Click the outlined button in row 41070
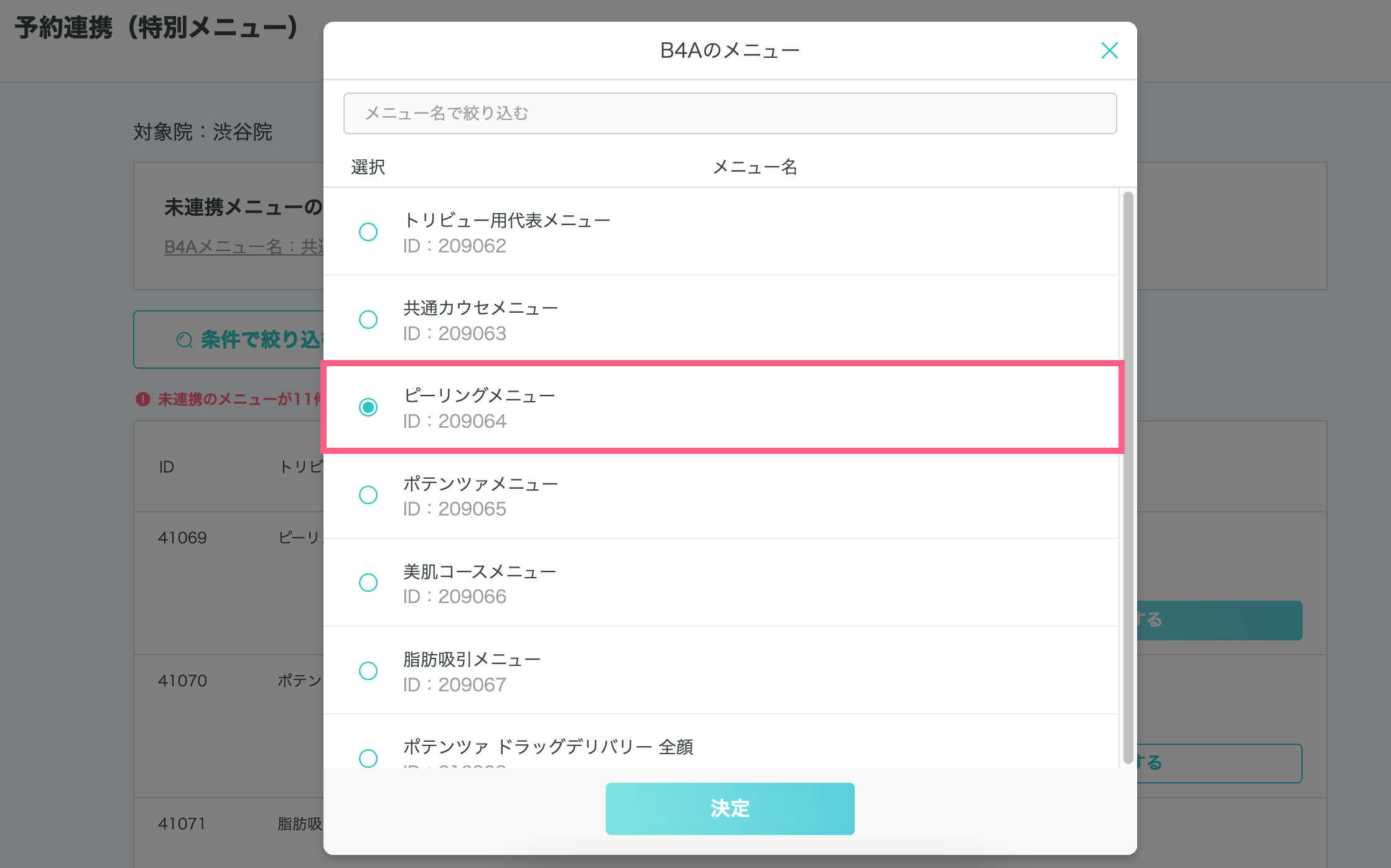This screenshot has height=868, width=1391. click(1219, 763)
